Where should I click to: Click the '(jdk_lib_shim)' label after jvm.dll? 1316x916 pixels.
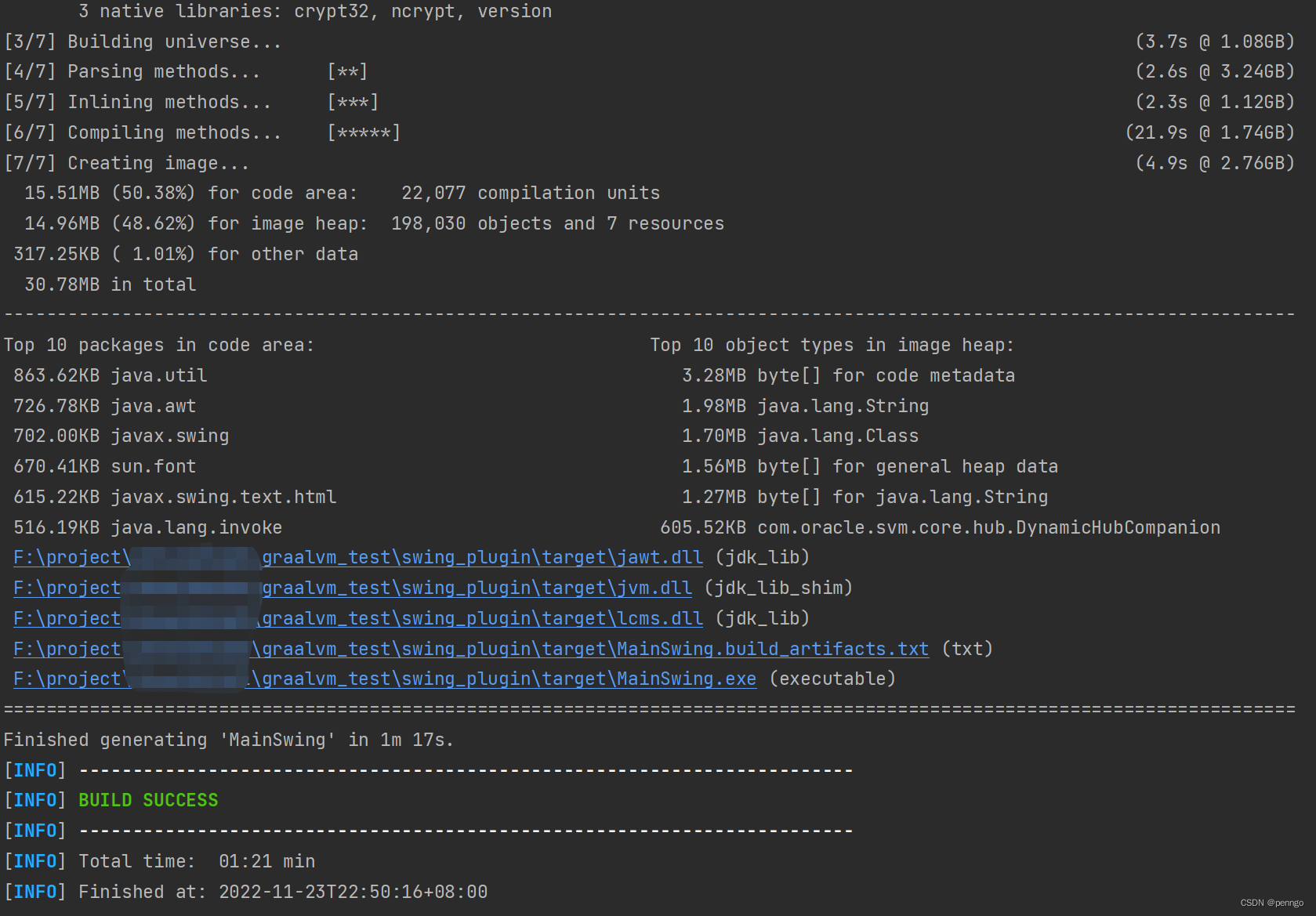[778, 588]
